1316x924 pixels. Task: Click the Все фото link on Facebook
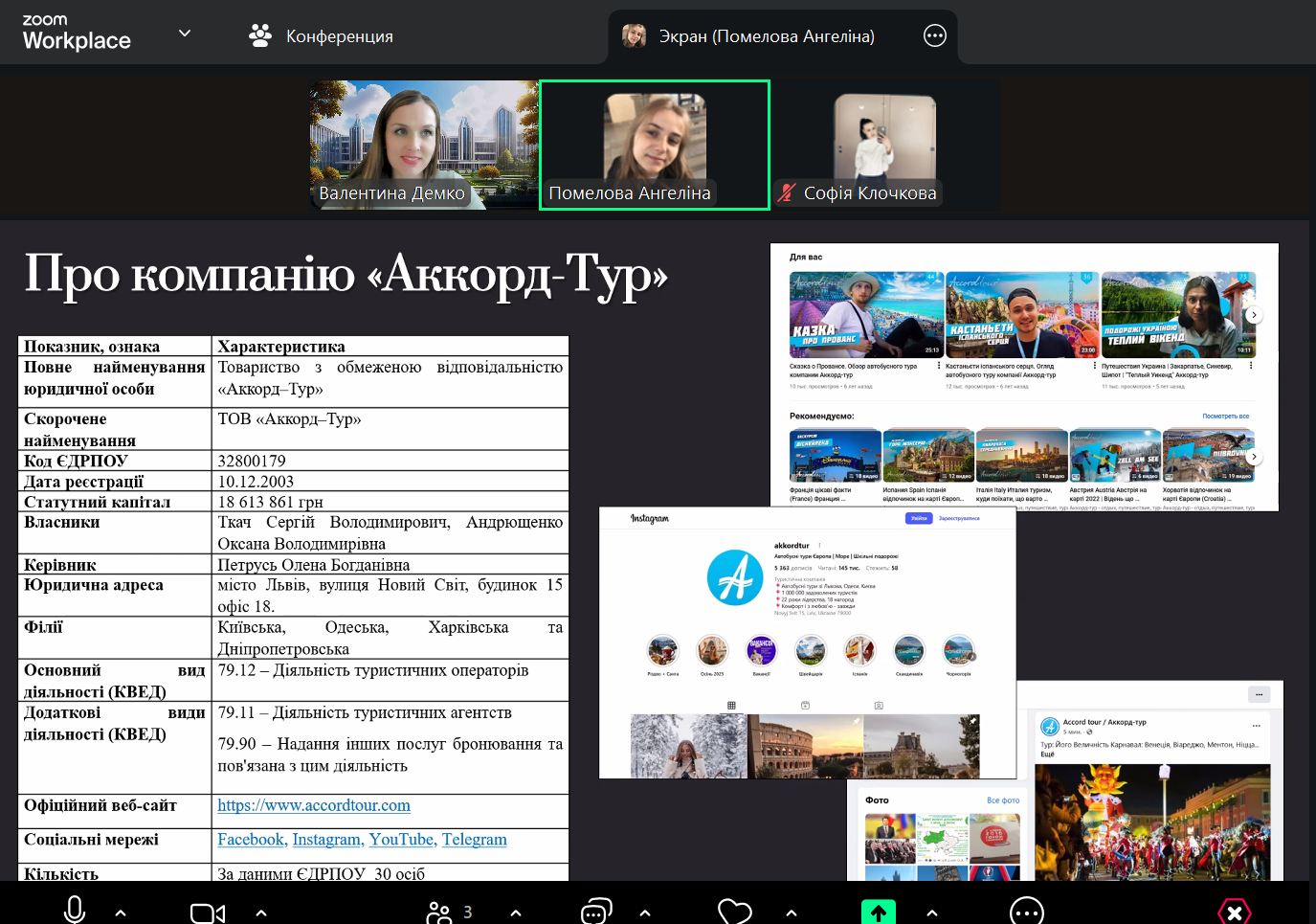tap(1003, 800)
